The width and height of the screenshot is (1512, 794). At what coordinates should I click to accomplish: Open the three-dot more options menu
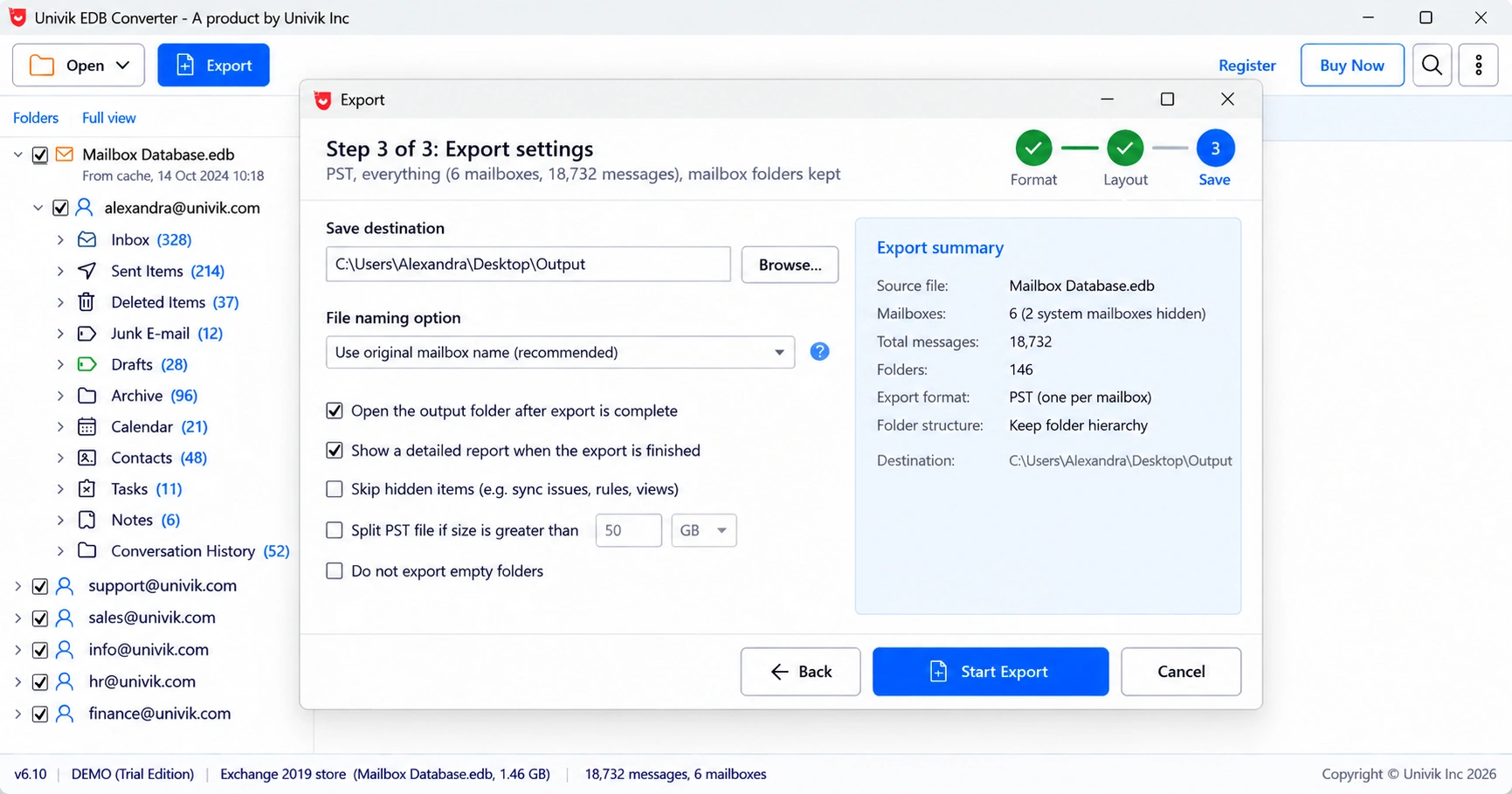(x=1479, y=66)
